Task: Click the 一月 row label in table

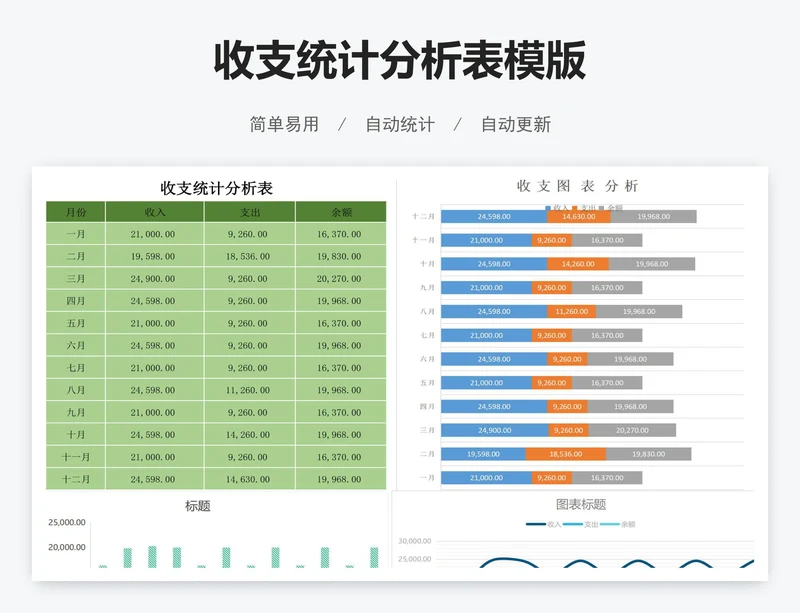Action: tap(76, 234)
